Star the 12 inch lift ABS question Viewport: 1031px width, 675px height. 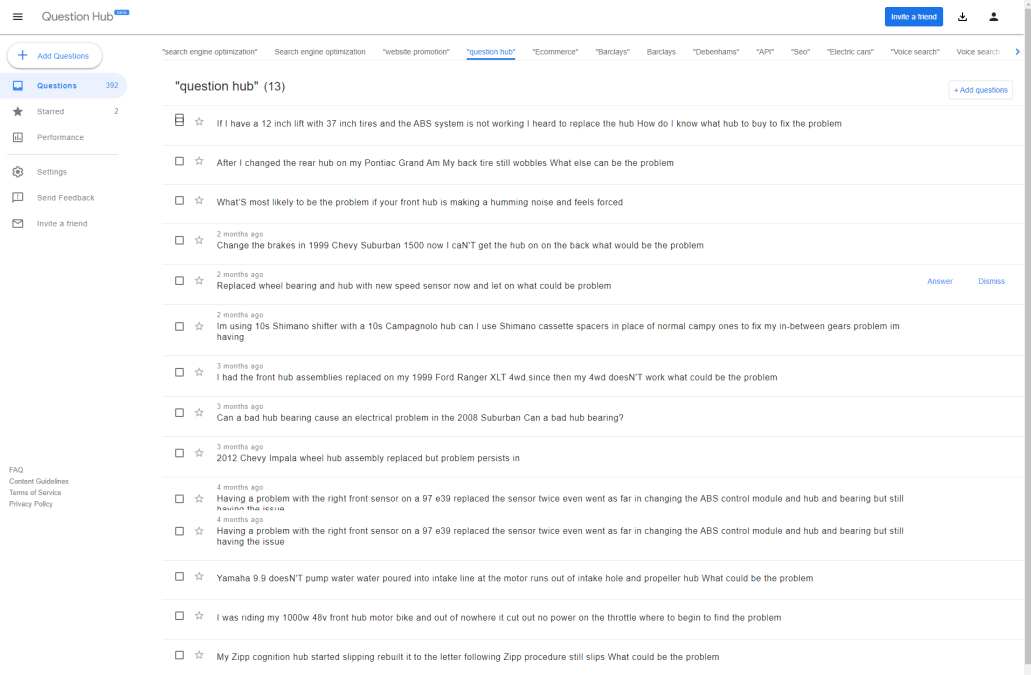tap(199, 122)
